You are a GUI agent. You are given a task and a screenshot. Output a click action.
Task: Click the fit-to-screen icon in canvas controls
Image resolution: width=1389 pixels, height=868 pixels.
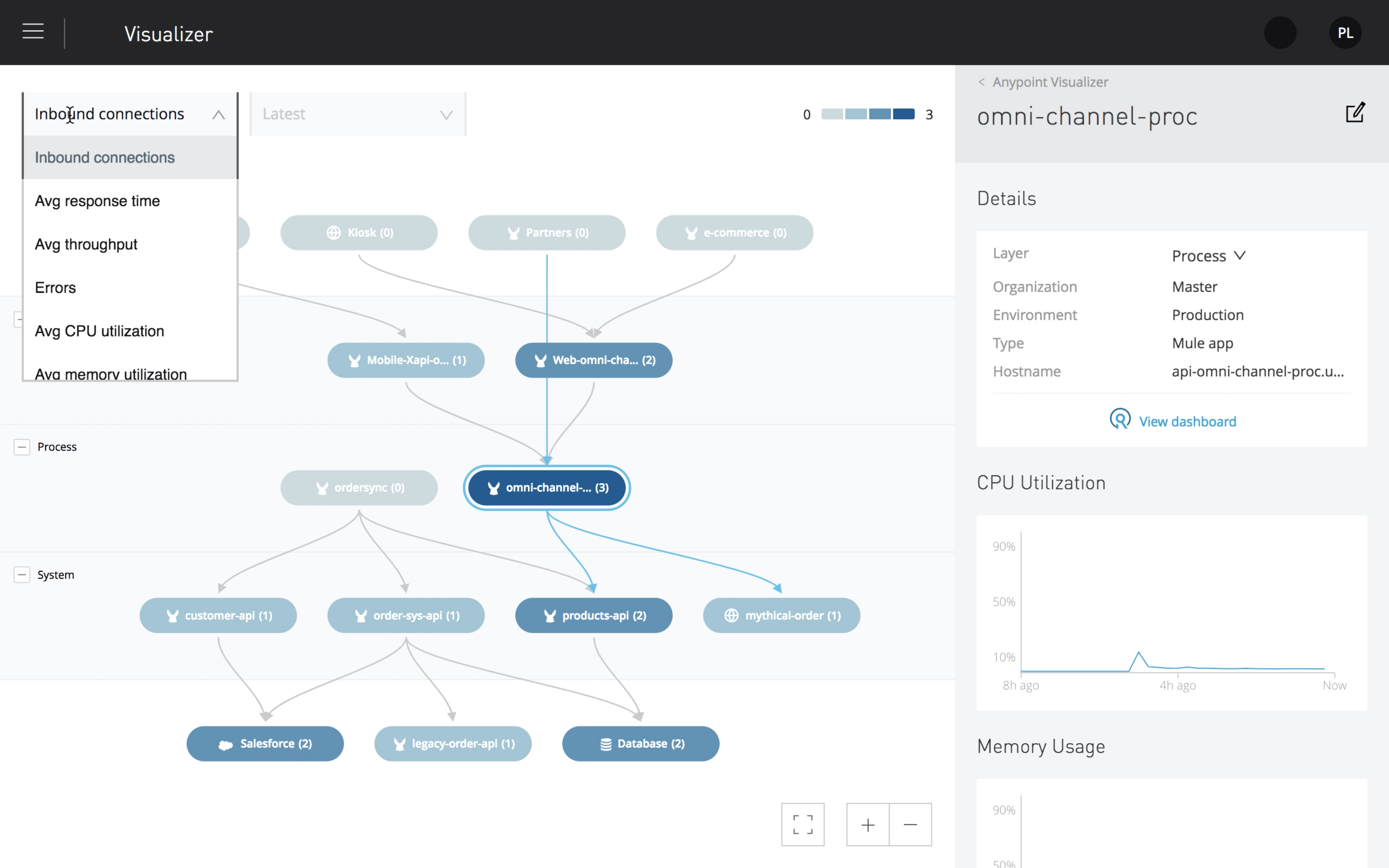[x=802, y=824]
